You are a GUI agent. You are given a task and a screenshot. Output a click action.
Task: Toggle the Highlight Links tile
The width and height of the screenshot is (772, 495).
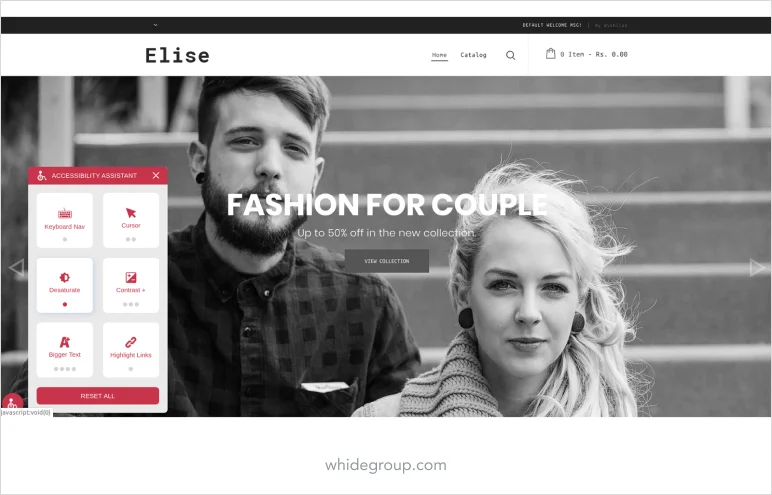[x=131, y=350]
